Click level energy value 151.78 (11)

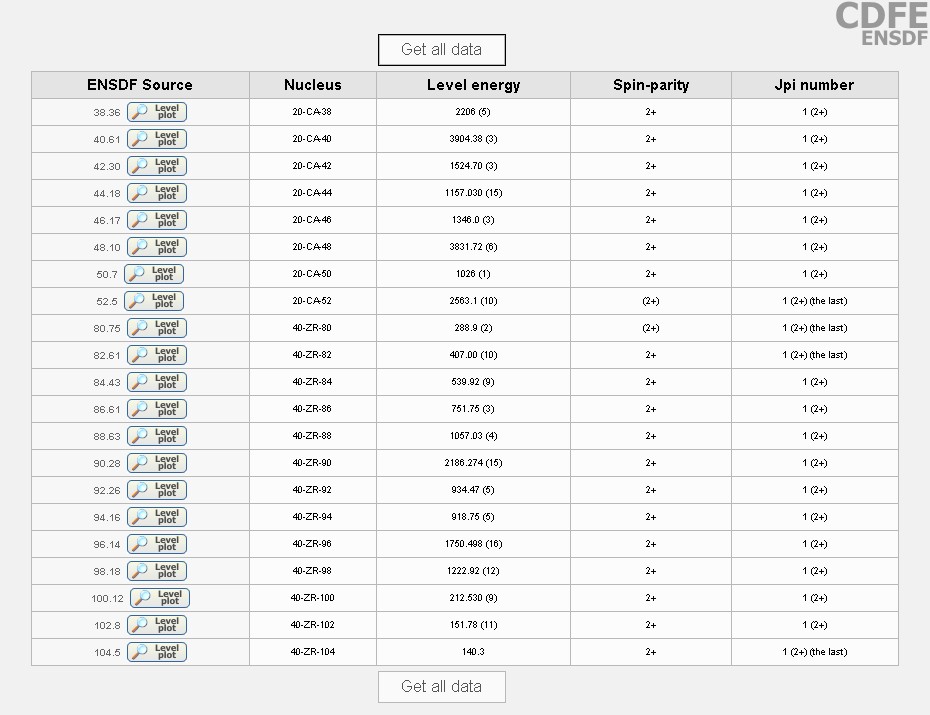pyautogui.click(x=473, y=624)
